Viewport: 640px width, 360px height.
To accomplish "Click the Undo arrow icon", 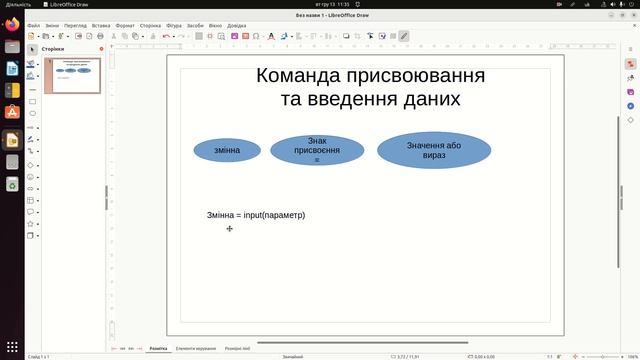I will (166, 36).
